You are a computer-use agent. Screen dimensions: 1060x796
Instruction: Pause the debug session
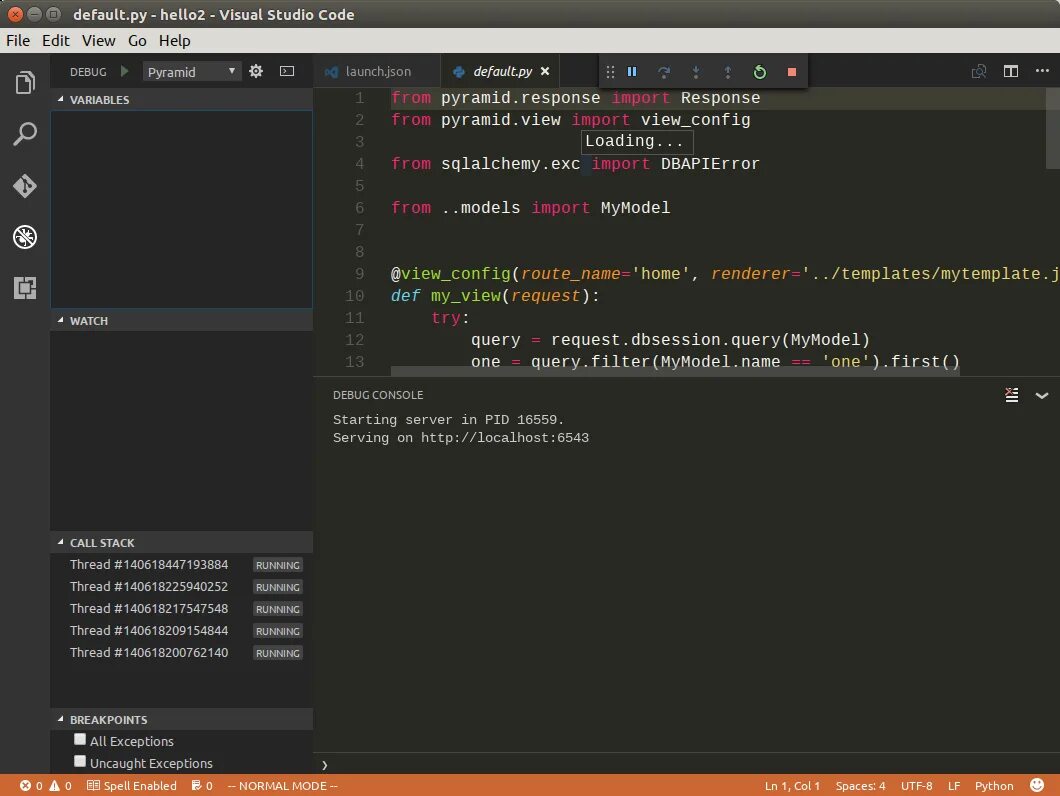[x=632, y=72]
